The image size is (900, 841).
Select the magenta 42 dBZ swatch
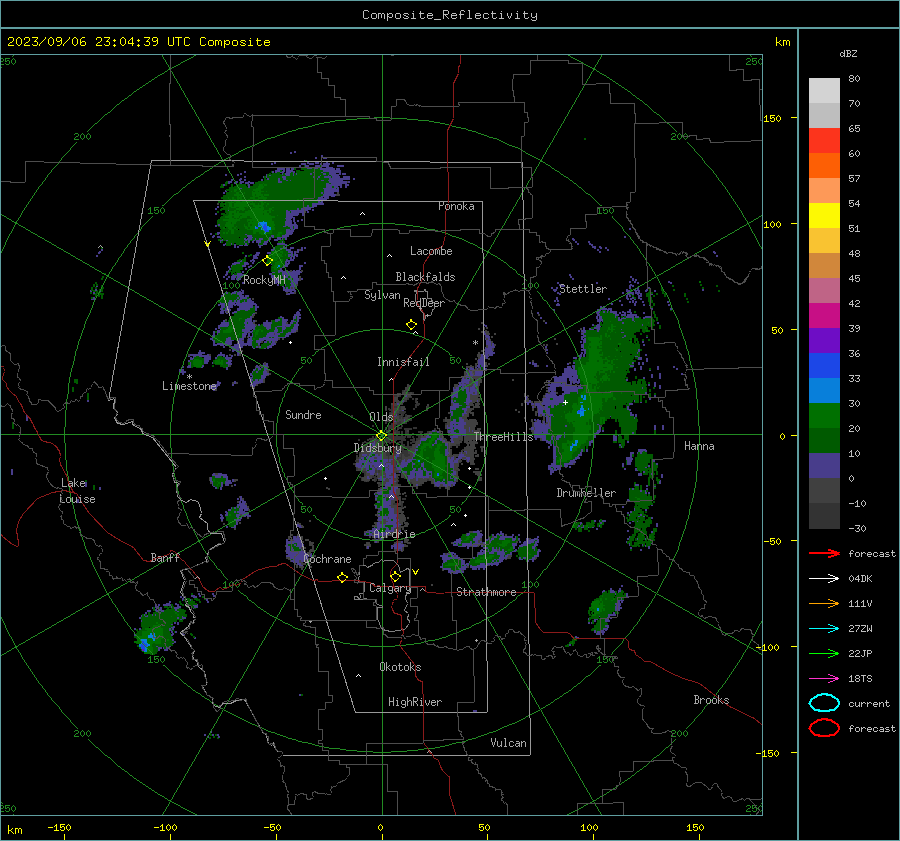point(824,315)
